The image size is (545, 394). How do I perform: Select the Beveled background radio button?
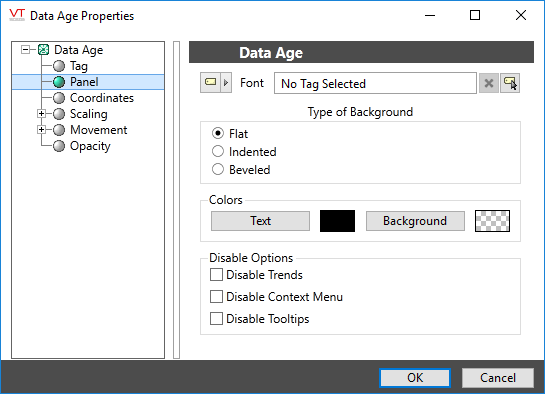218,169
